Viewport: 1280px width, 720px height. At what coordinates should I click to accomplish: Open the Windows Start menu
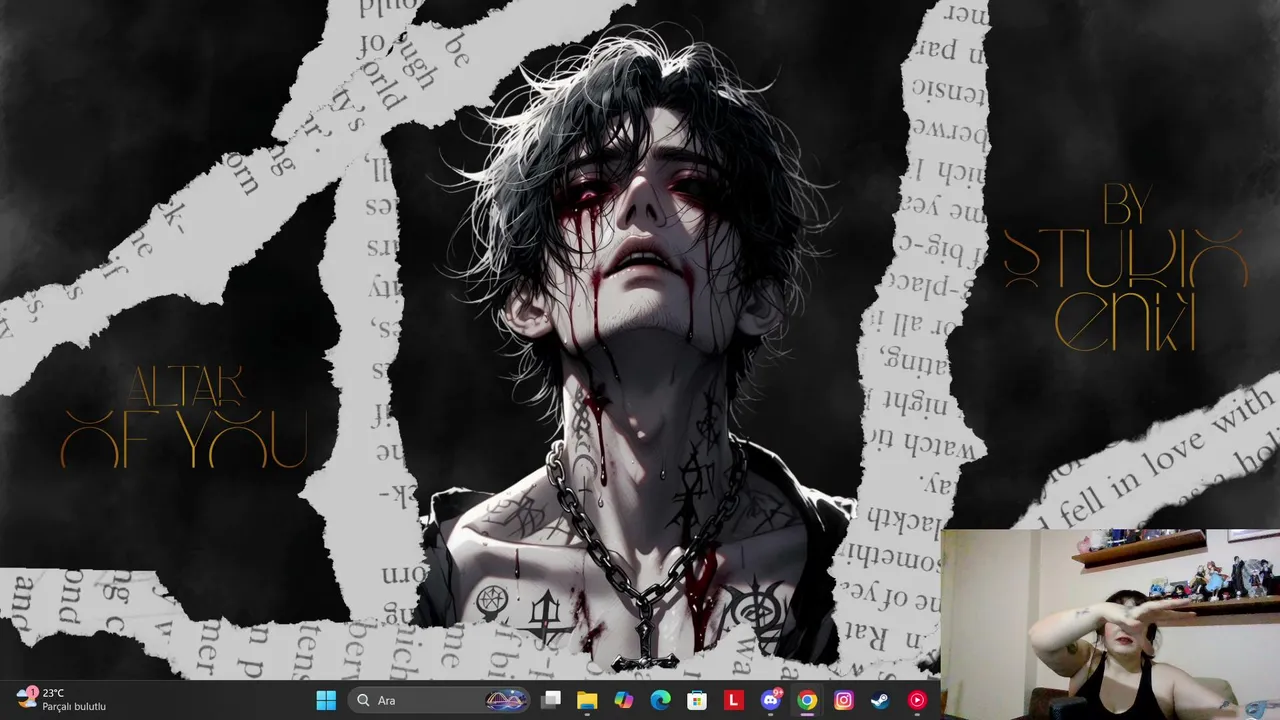click(x=326, y=700)
